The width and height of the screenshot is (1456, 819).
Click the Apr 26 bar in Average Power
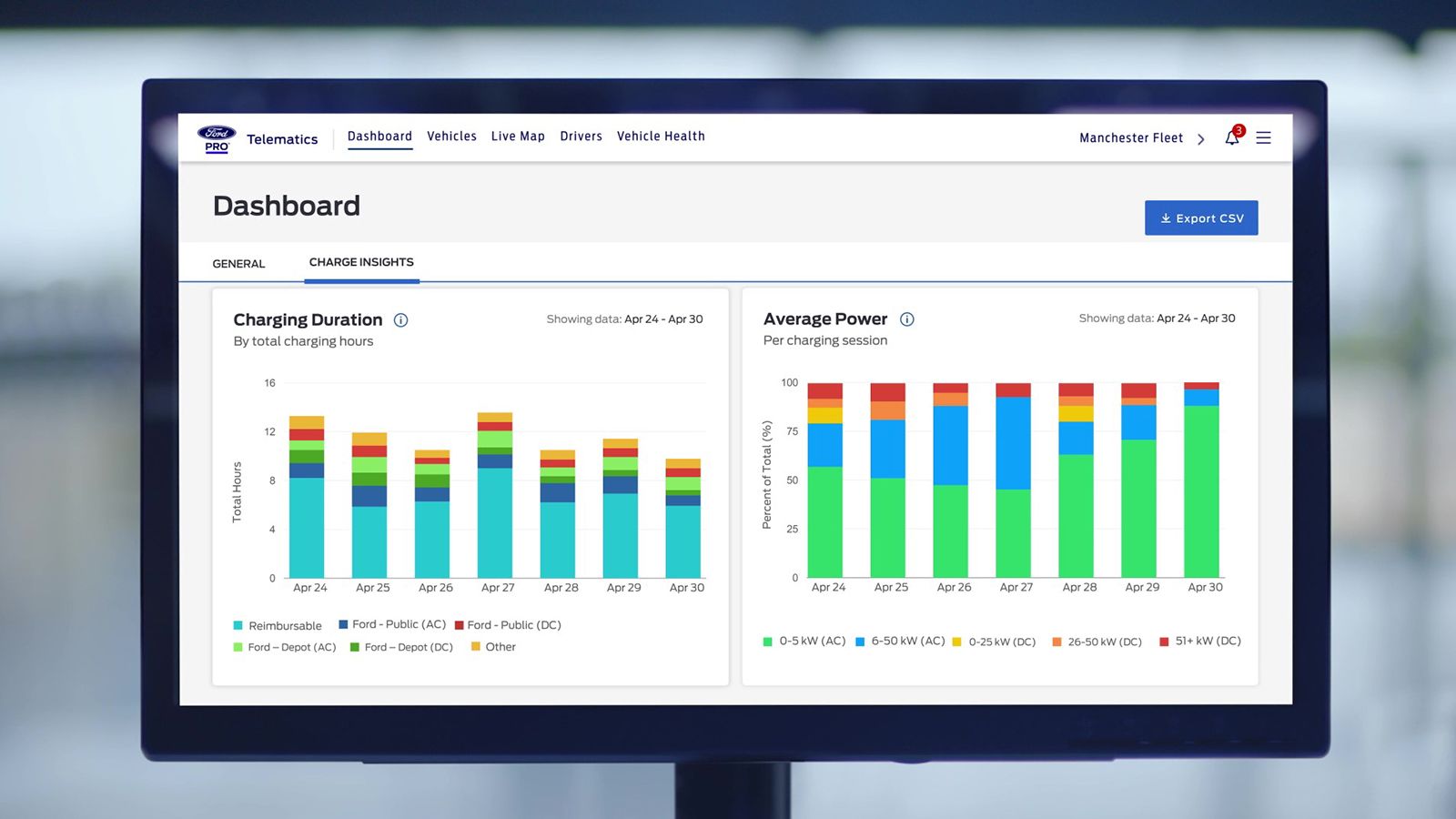(951, 480)
